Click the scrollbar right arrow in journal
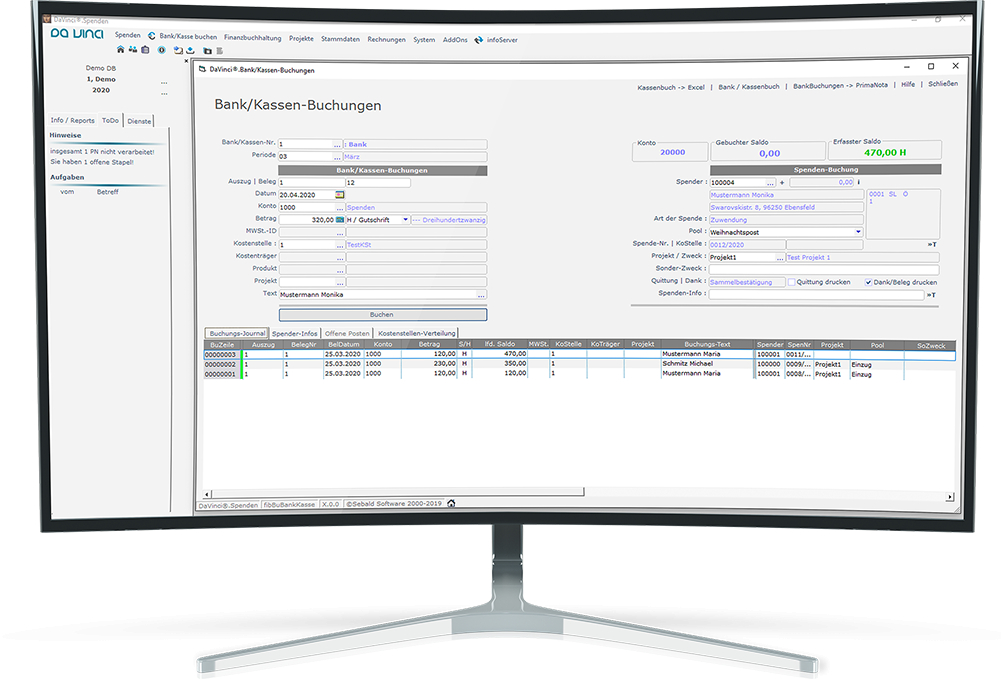The image size is (1001, 679). pos(950,496)
